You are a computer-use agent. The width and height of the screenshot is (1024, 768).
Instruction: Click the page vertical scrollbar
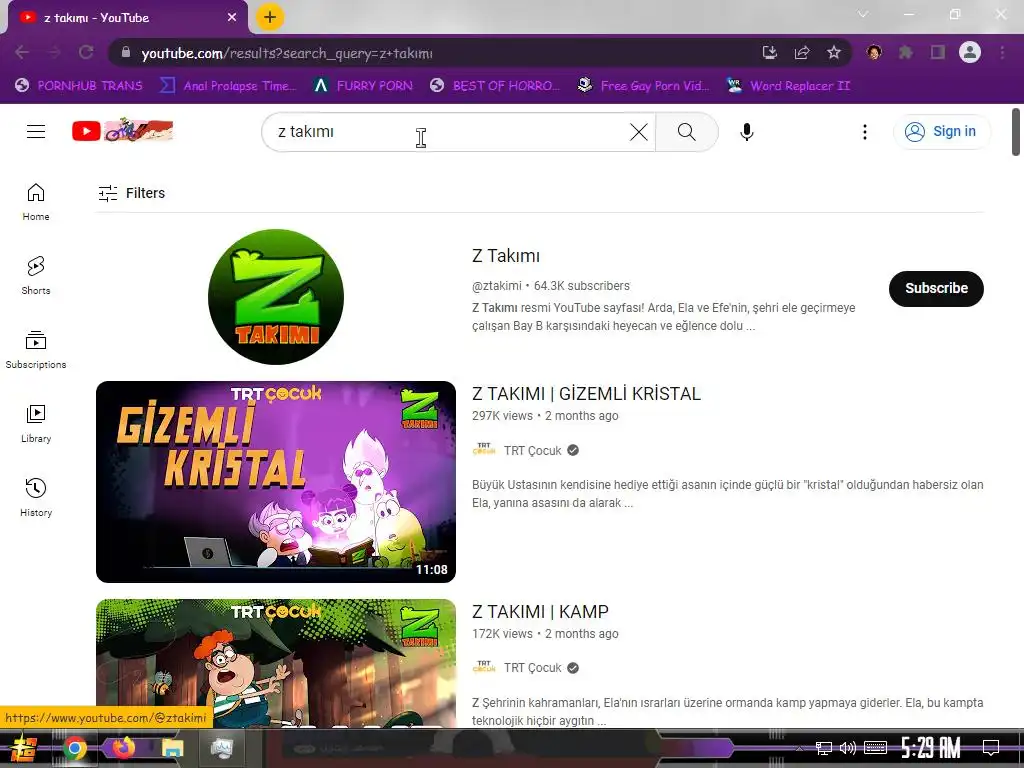pos(1016,132)
